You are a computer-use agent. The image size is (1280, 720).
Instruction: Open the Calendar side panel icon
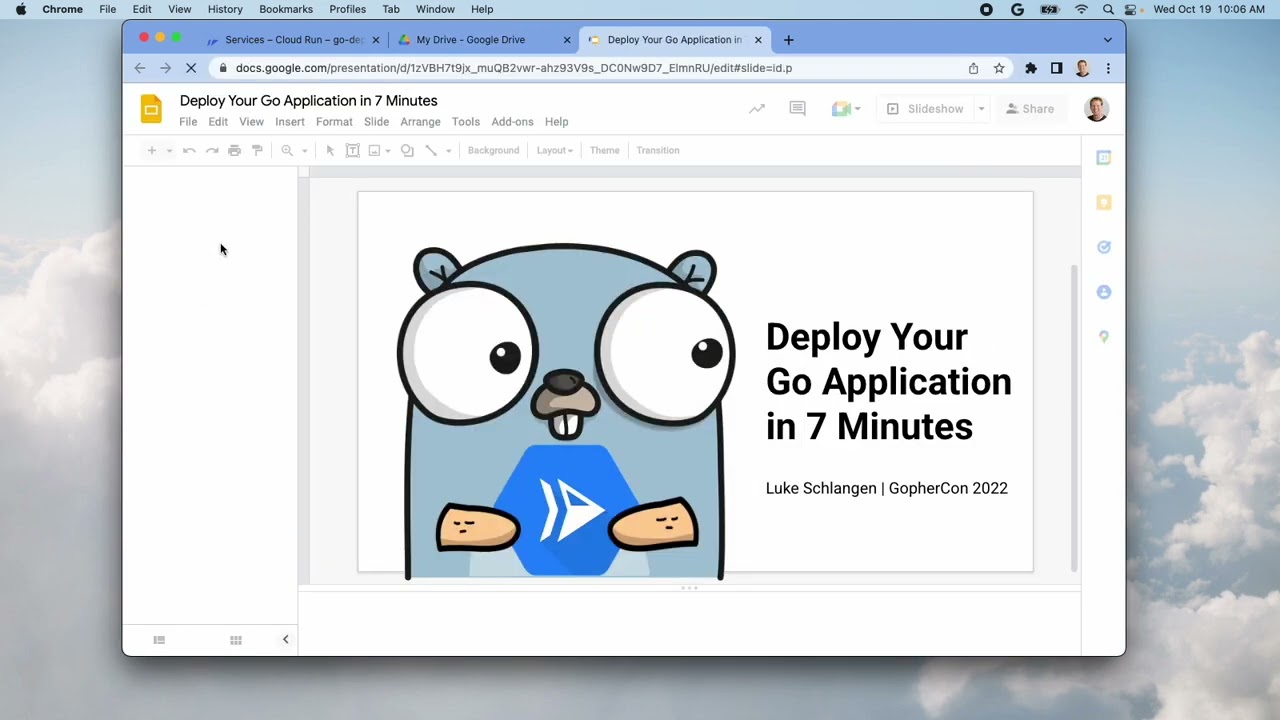1104,158
